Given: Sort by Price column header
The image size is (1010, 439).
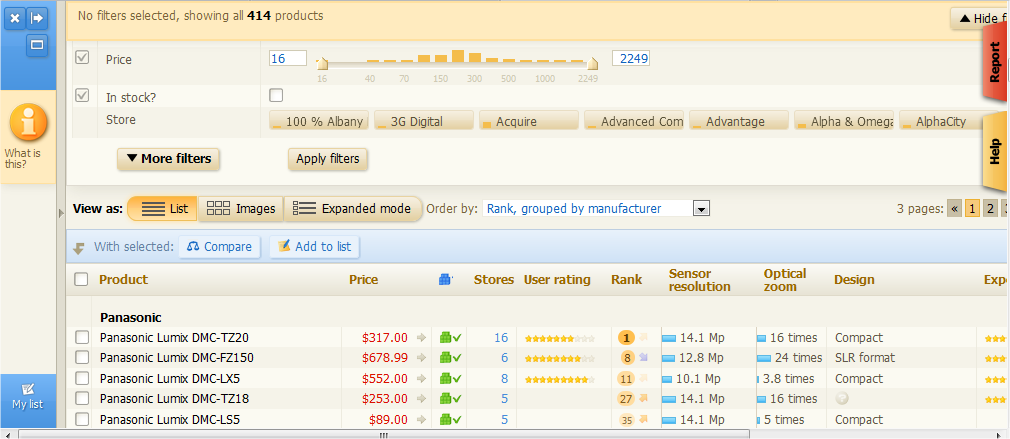Looking at the screenshot, I should pyautogui.click(x=363, y=279).
